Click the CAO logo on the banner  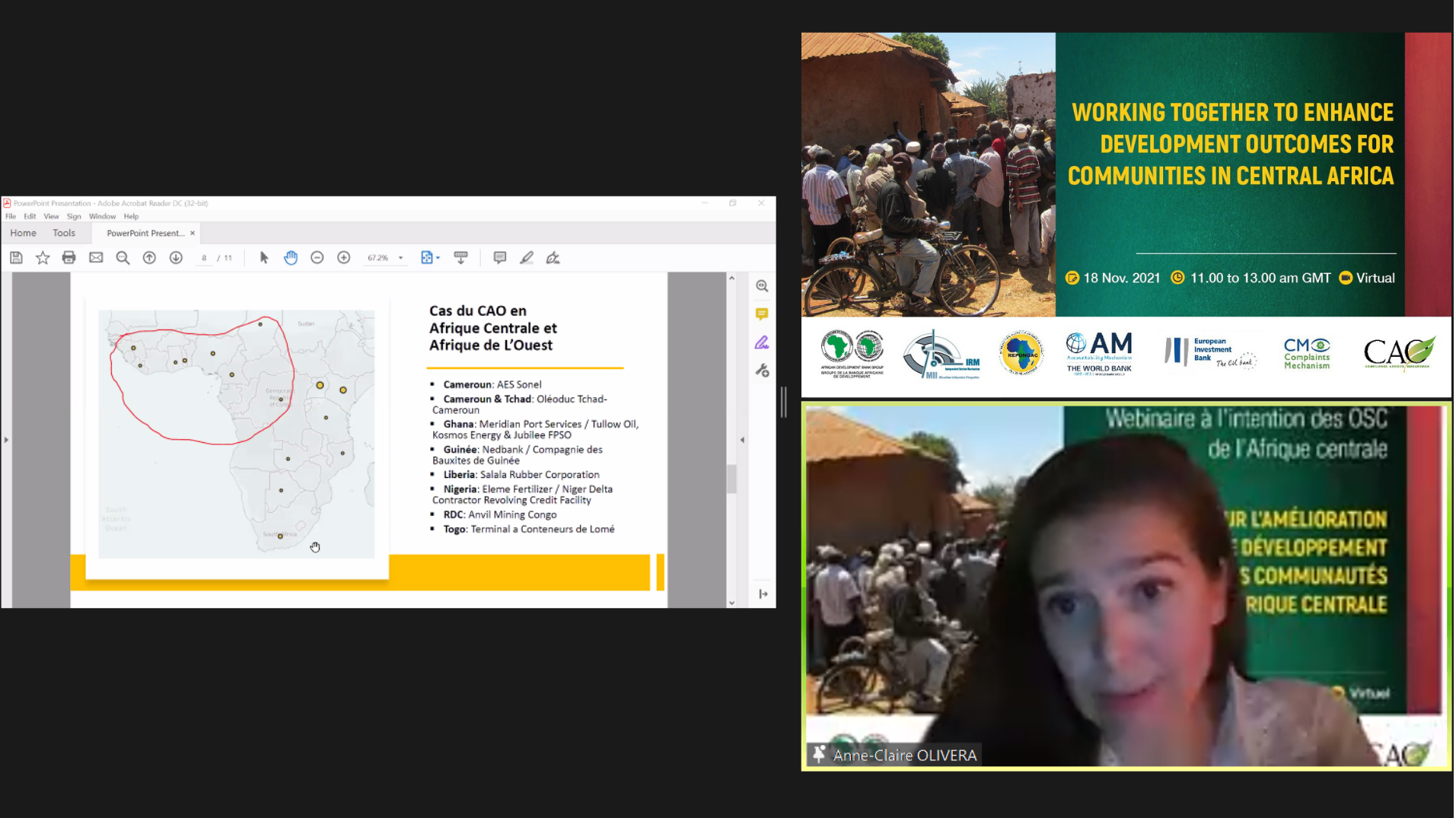coord(1399,353)
